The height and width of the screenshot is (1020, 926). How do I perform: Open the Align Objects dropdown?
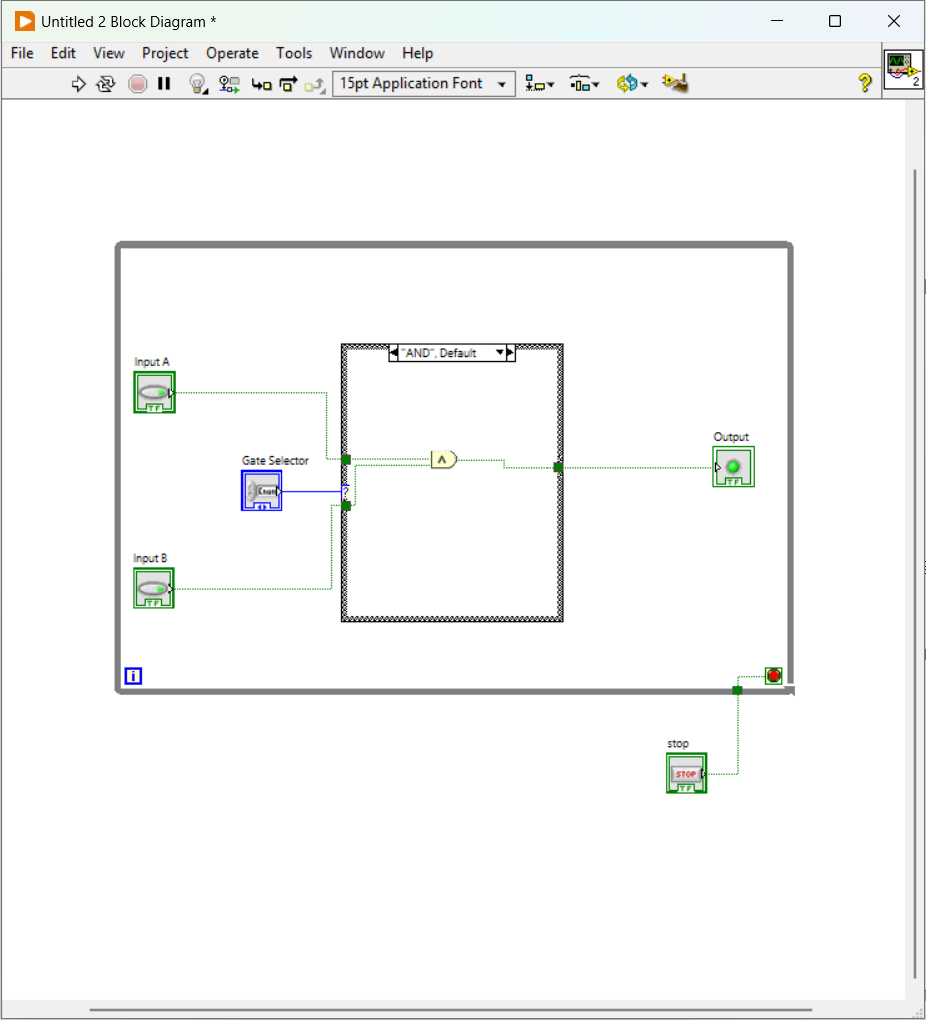(x=539, y=84)
